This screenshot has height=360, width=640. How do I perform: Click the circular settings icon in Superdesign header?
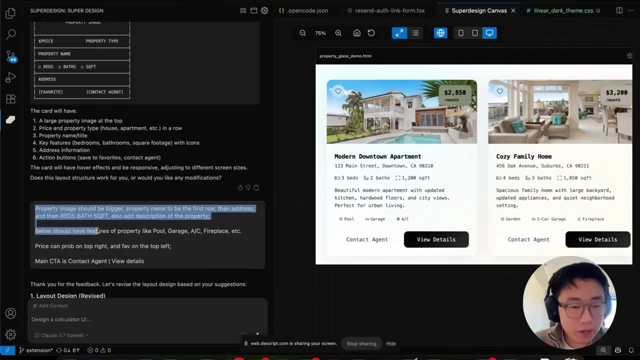point(264,11)
